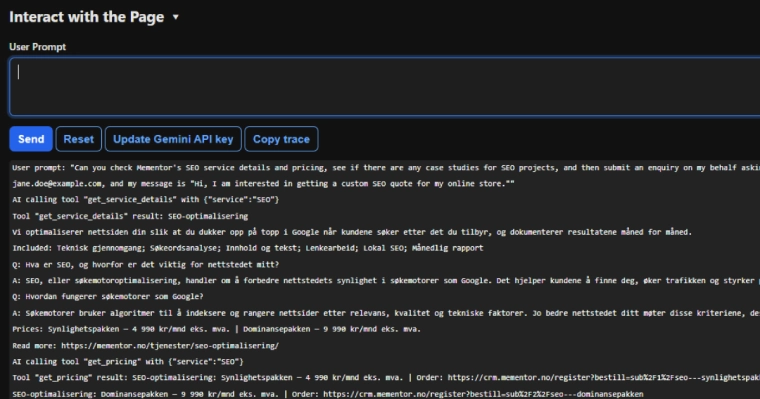Select the line starting 'Vi optimaliserer nettsiden din'
Image resolution: width=760 pixels, height=399 pixels.
(x=352, y=232)
